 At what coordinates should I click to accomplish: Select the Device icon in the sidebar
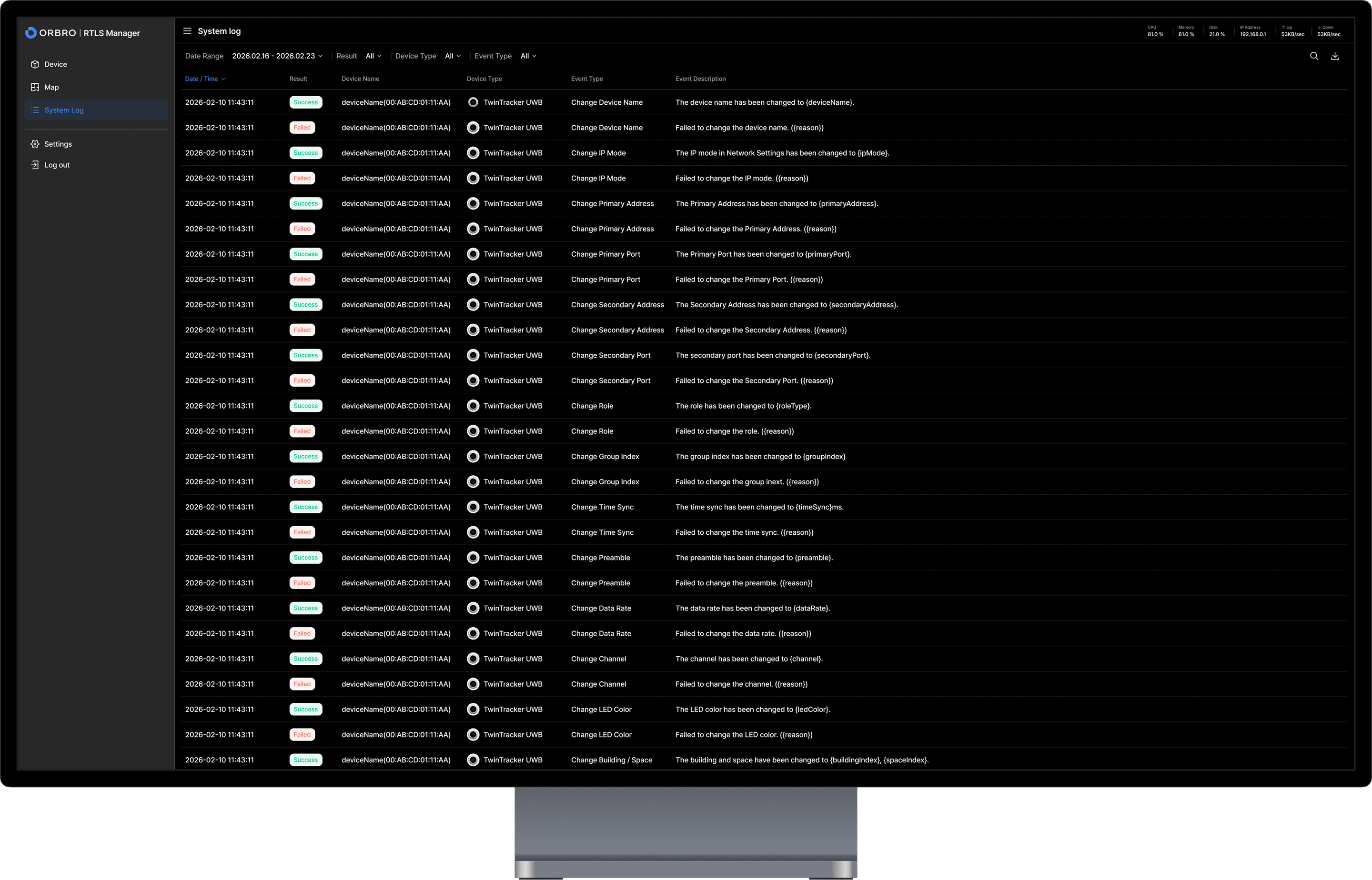coord(35,64)
